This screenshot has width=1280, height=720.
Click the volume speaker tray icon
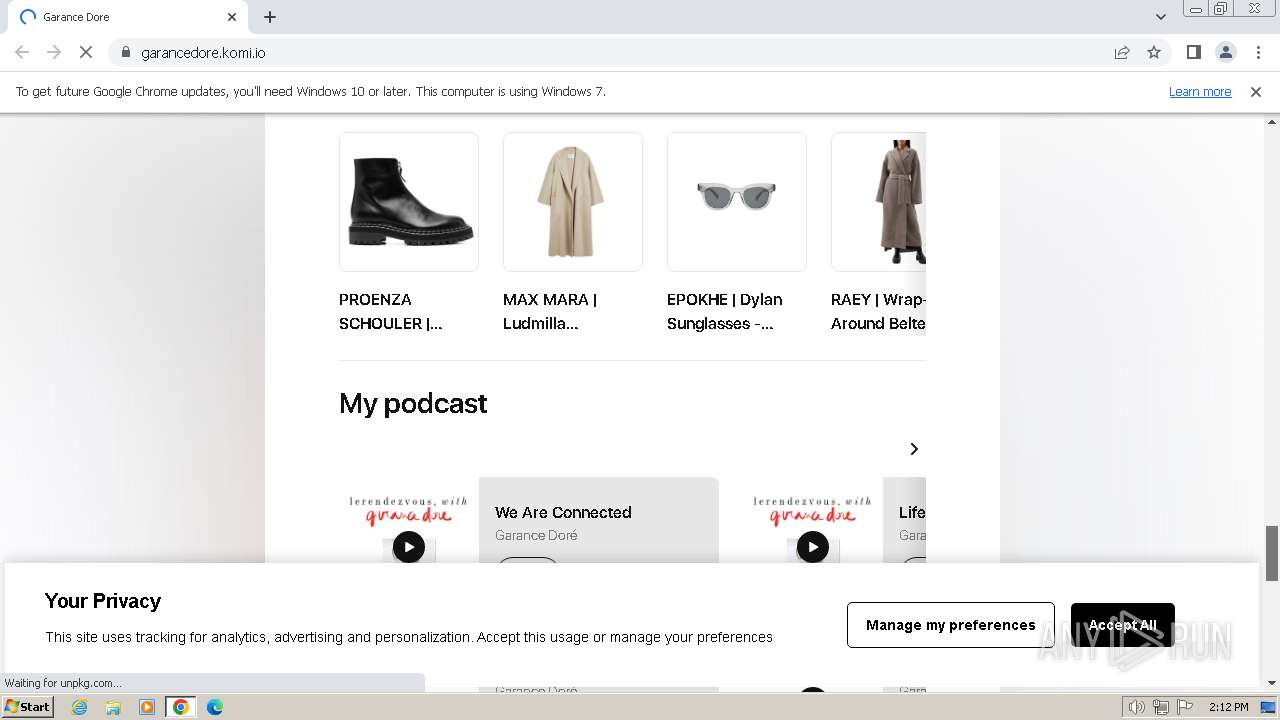(1137, 707)
